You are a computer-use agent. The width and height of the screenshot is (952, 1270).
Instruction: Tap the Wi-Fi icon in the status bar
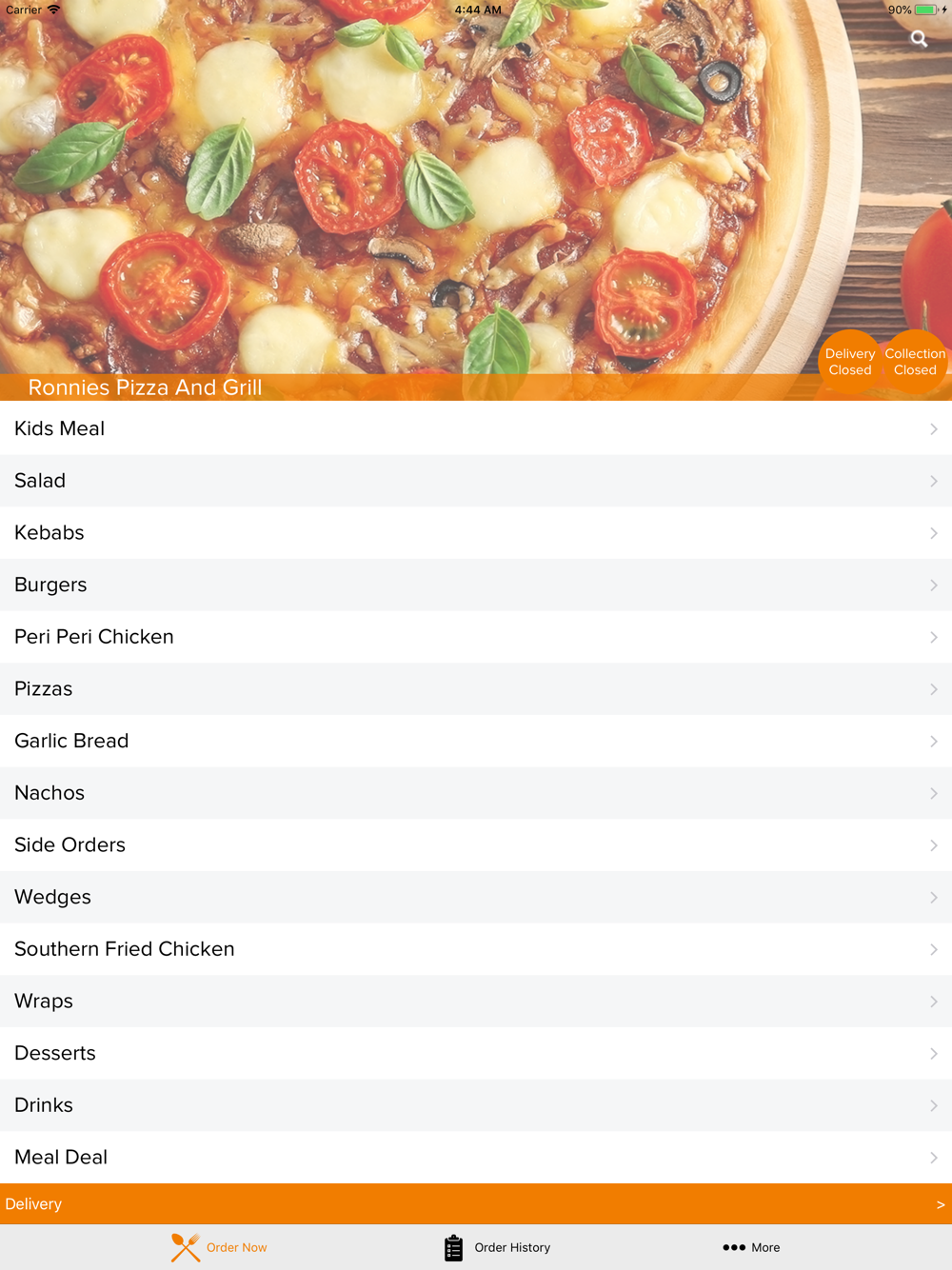[x=53, y=10]
